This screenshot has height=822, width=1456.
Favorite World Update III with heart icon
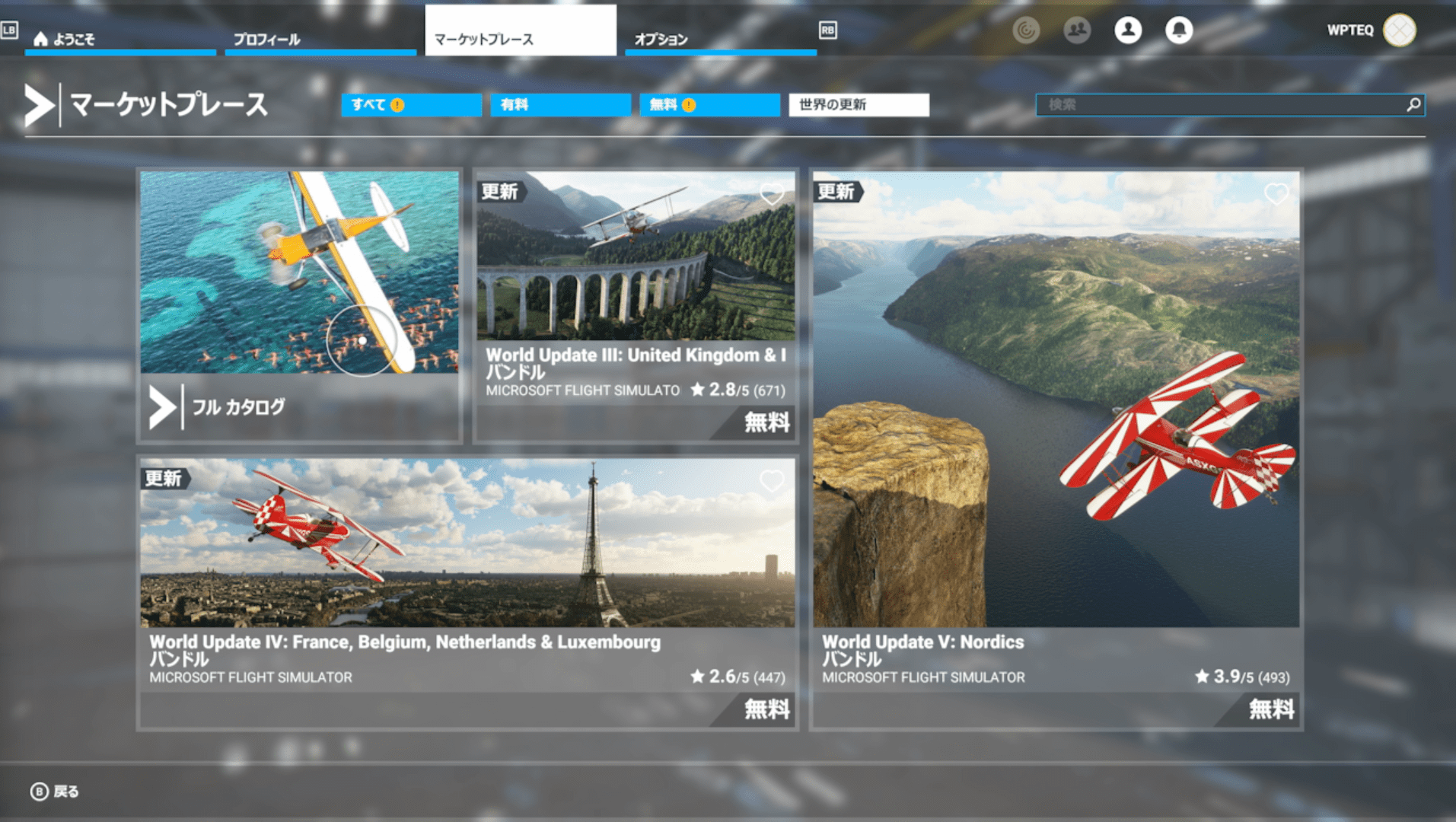(x=772, y=194)
